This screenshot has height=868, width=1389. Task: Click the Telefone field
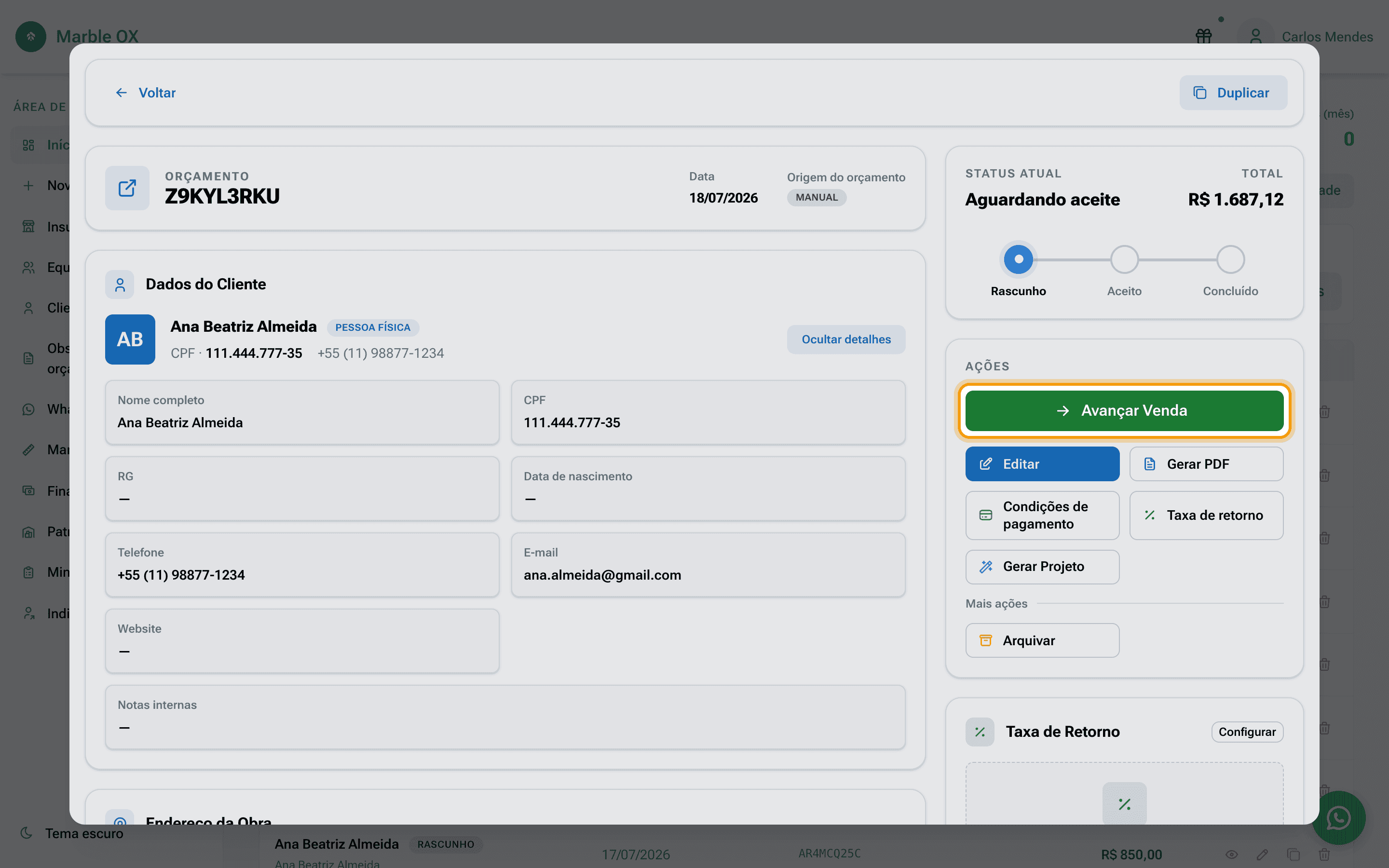302,565
